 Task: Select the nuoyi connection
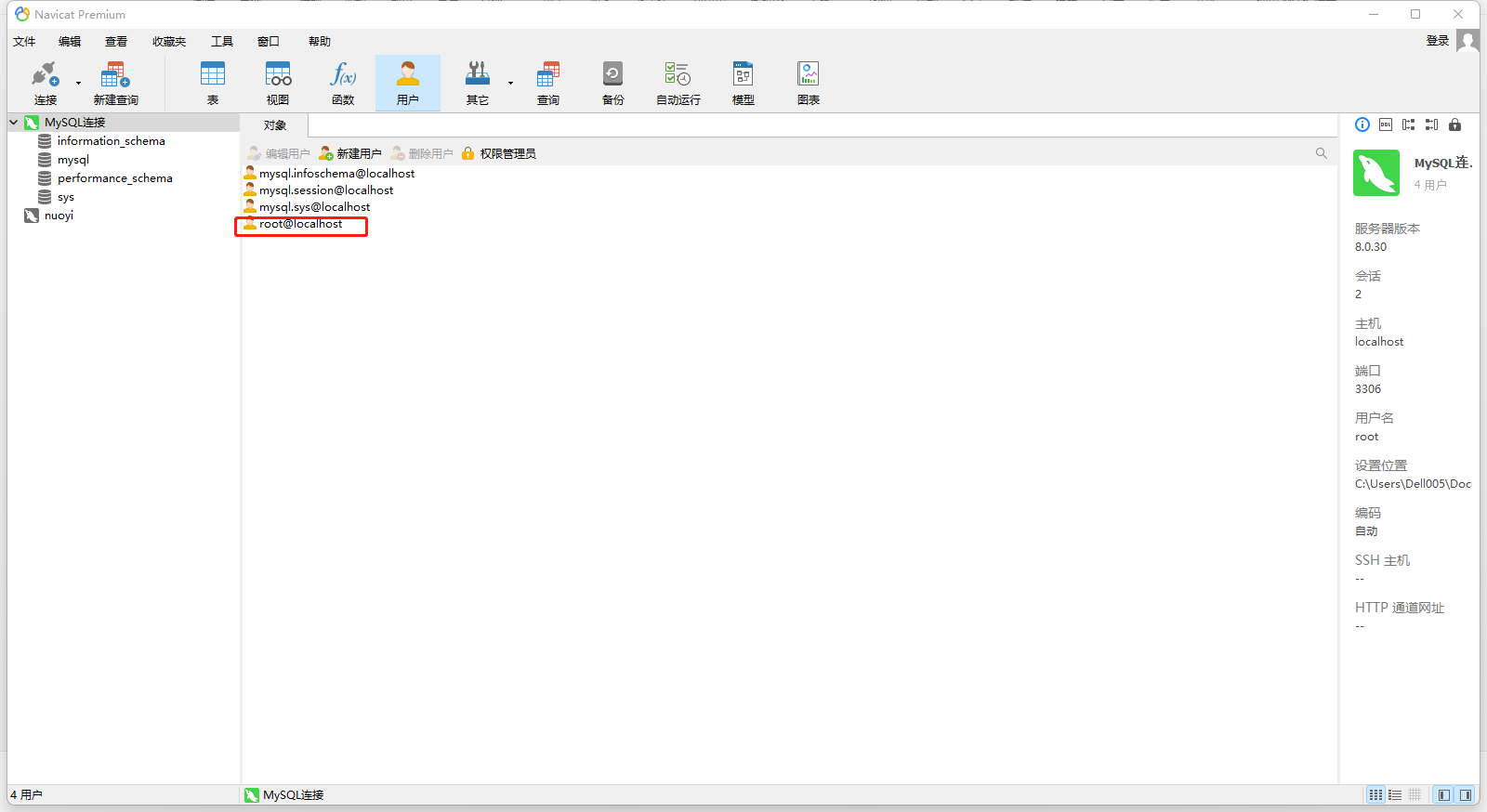59,216
